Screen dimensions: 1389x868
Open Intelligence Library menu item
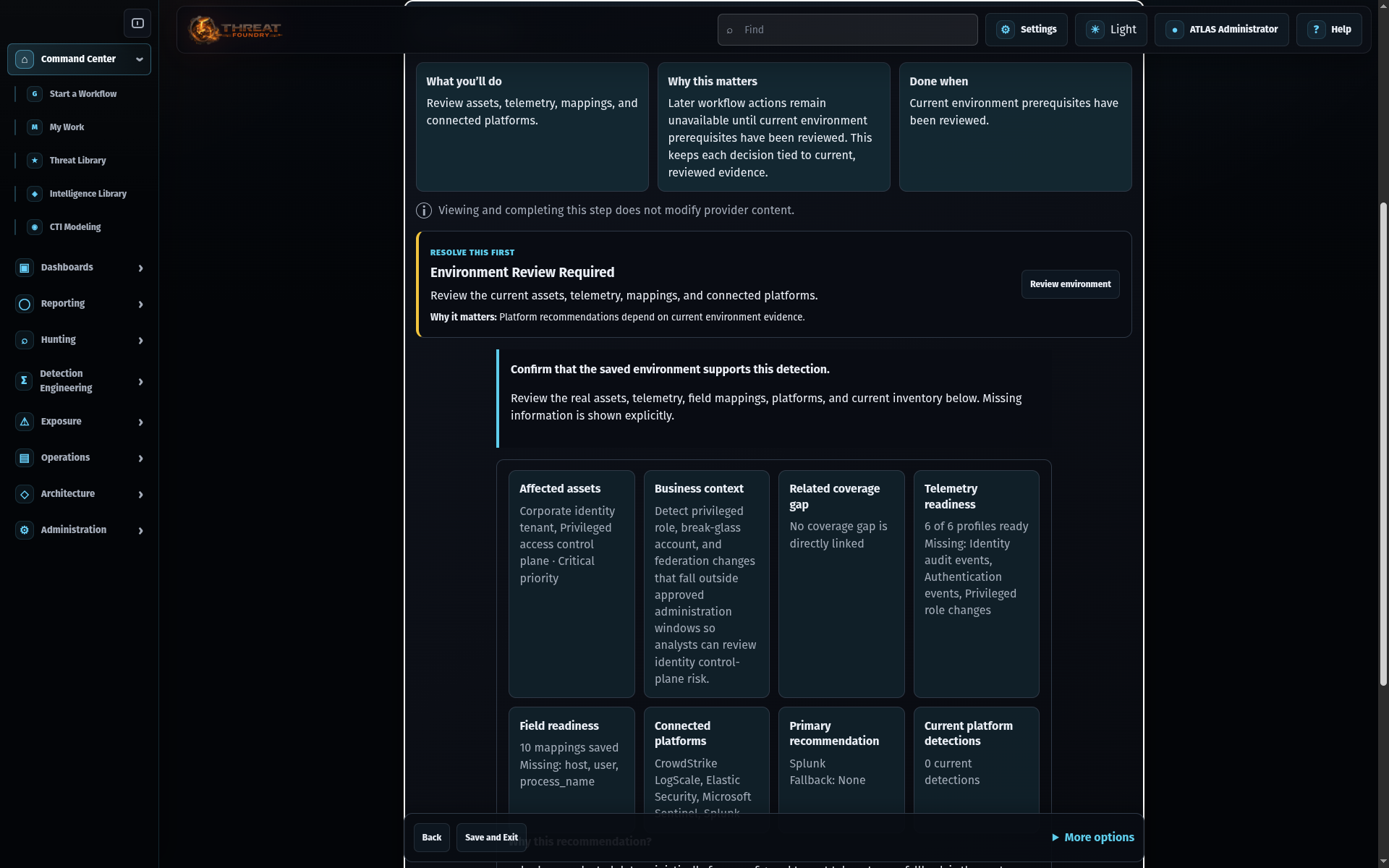pyautogui.click(x=88, y=194)
